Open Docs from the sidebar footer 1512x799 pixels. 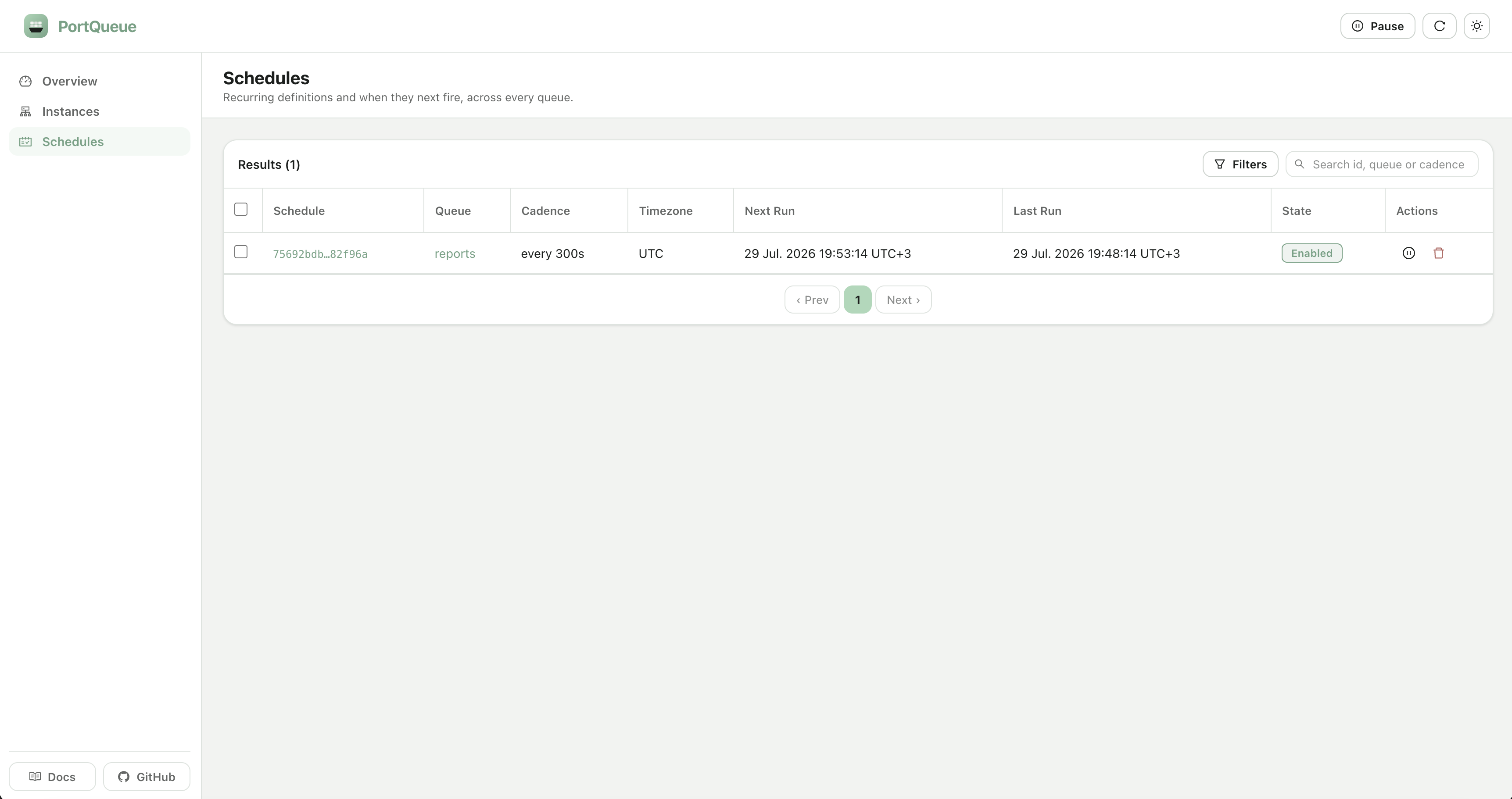pos(52,777)
